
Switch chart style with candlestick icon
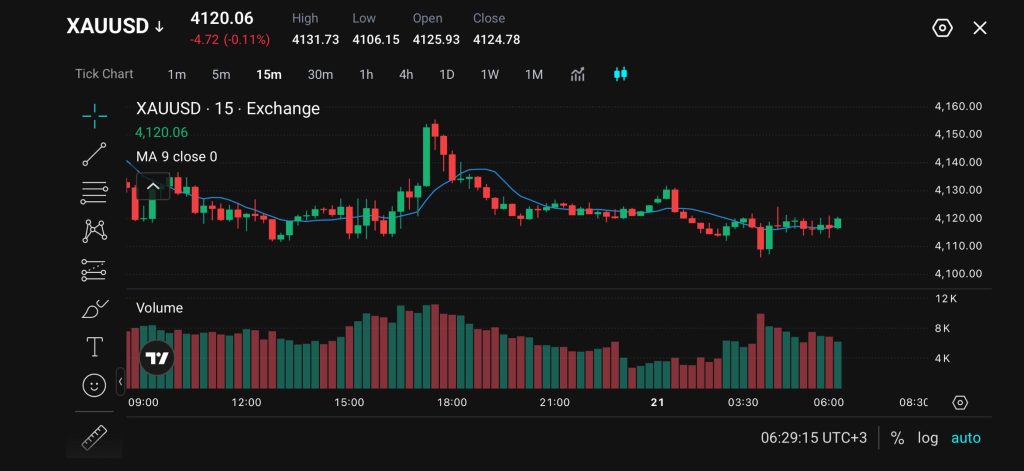pyautogui.click(x=620, y=74)
